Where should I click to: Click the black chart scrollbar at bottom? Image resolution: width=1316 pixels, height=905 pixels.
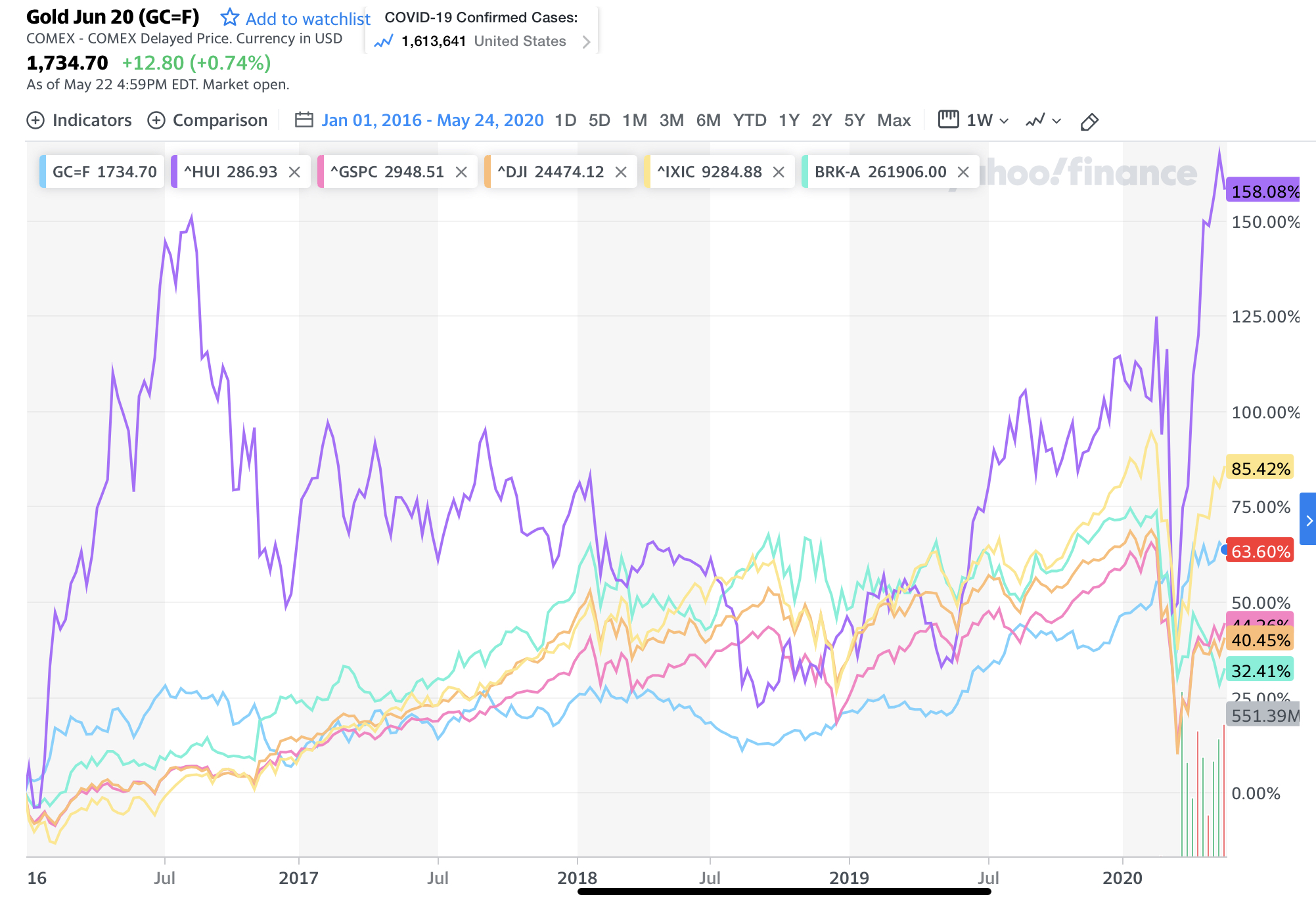pos(784,891)
